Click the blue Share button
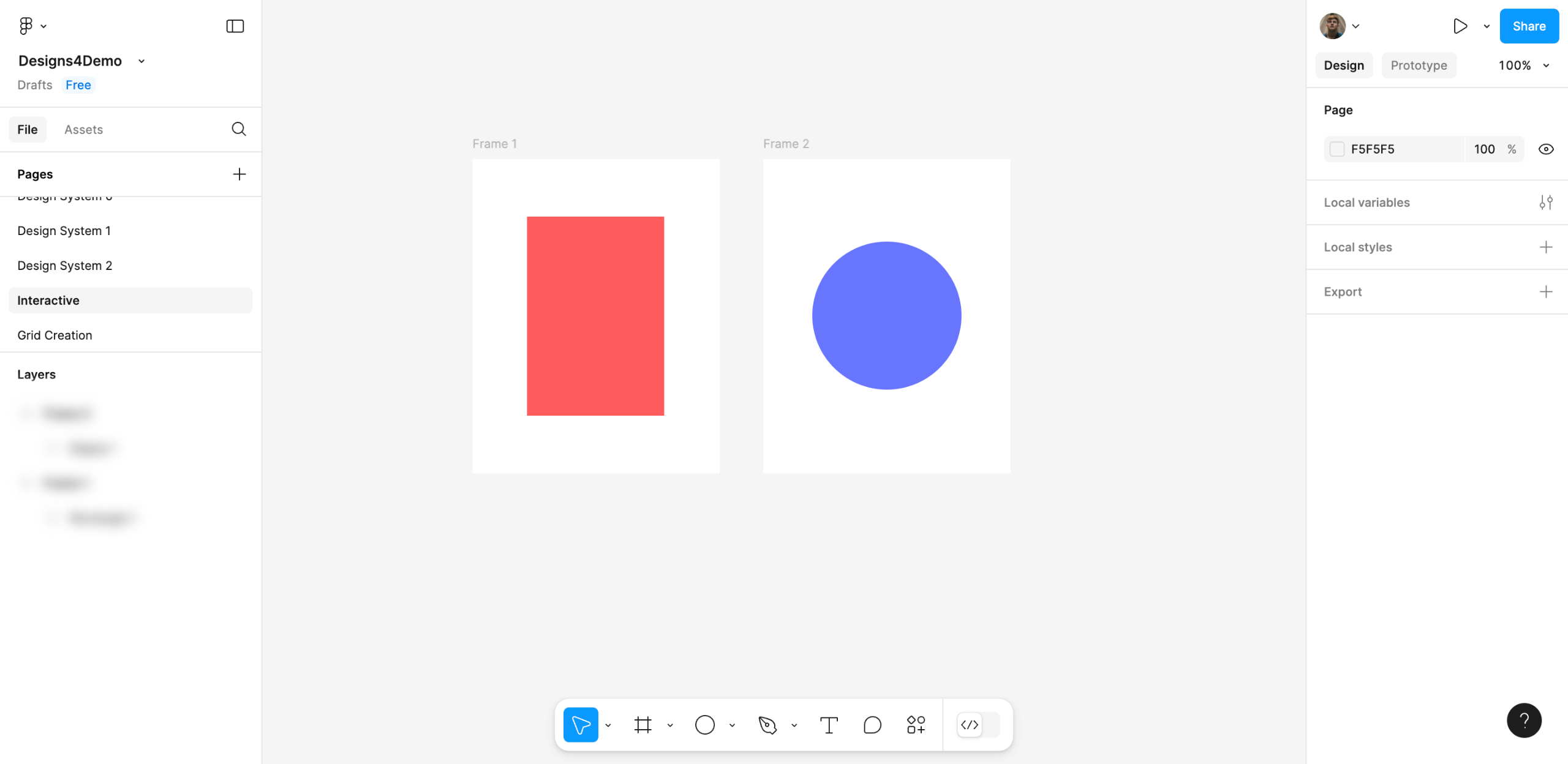This screenshot has height=764, width=1568. 1528,26
